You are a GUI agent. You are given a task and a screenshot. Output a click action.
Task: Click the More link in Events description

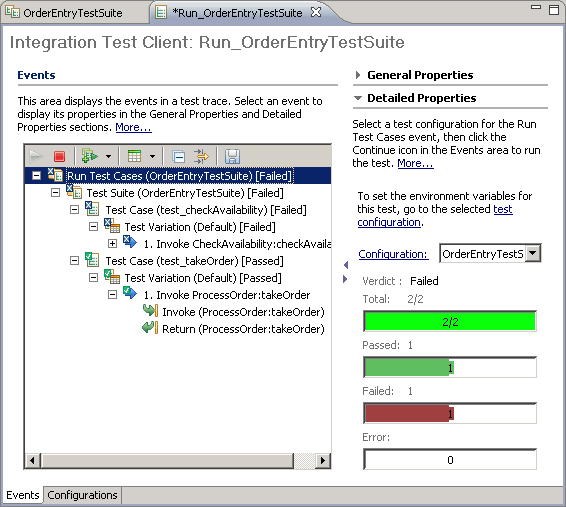point(133,127)
